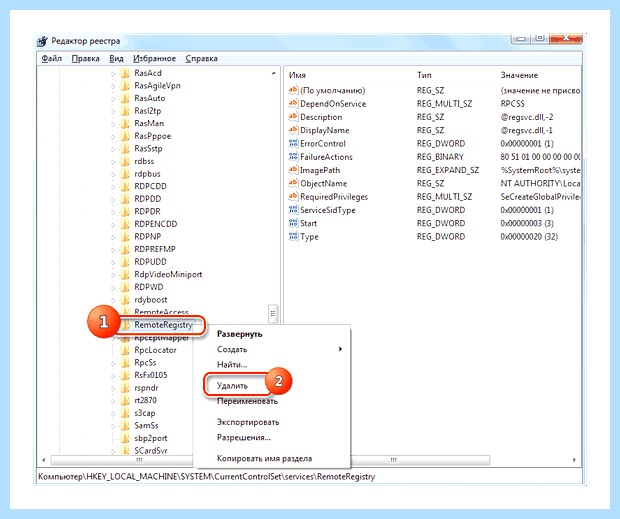Click the folder icon beside SamSs
Viewport: 620px width, 519px height.
click(125, 426)
